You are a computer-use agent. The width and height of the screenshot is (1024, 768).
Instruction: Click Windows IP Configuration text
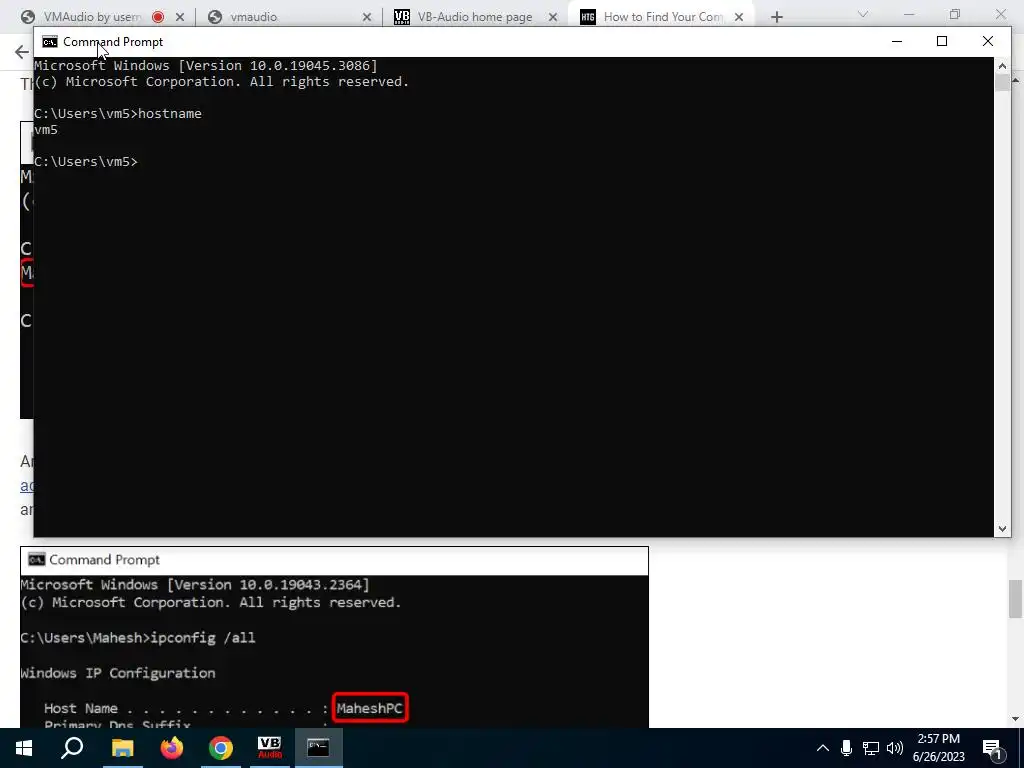[118, 673]
